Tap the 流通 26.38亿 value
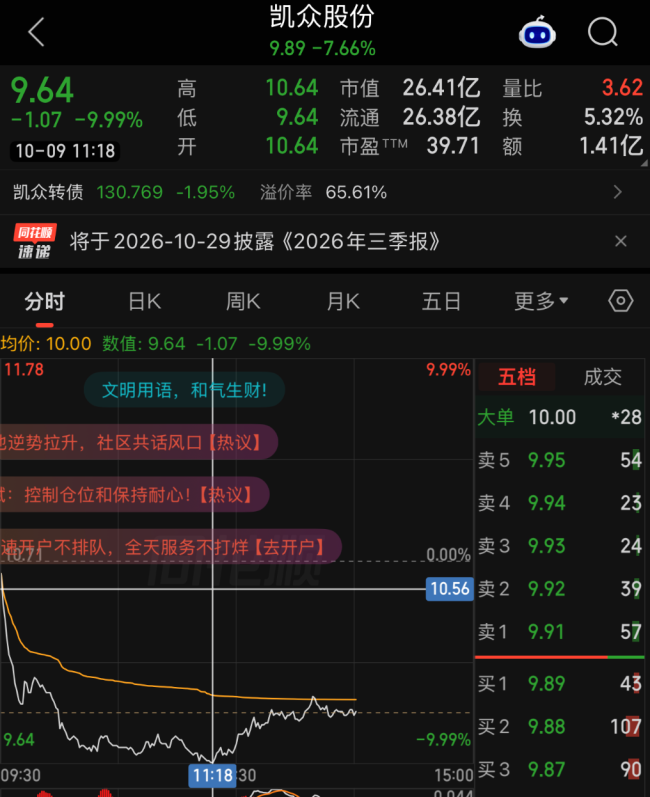The height and width of the screenshot is (797, 650). 441,117
